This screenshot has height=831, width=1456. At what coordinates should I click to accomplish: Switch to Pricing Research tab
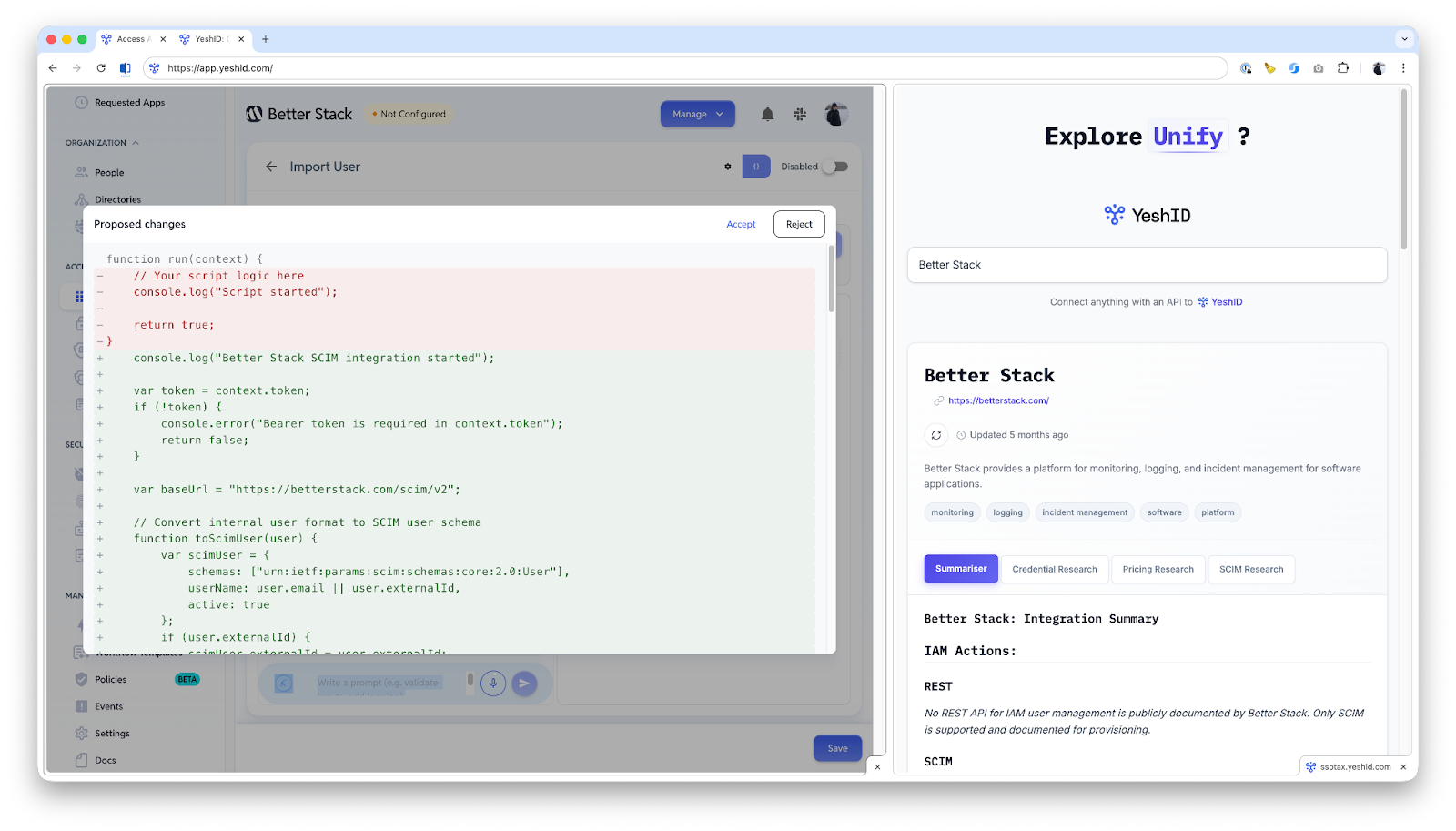[x=1158, y=569]
